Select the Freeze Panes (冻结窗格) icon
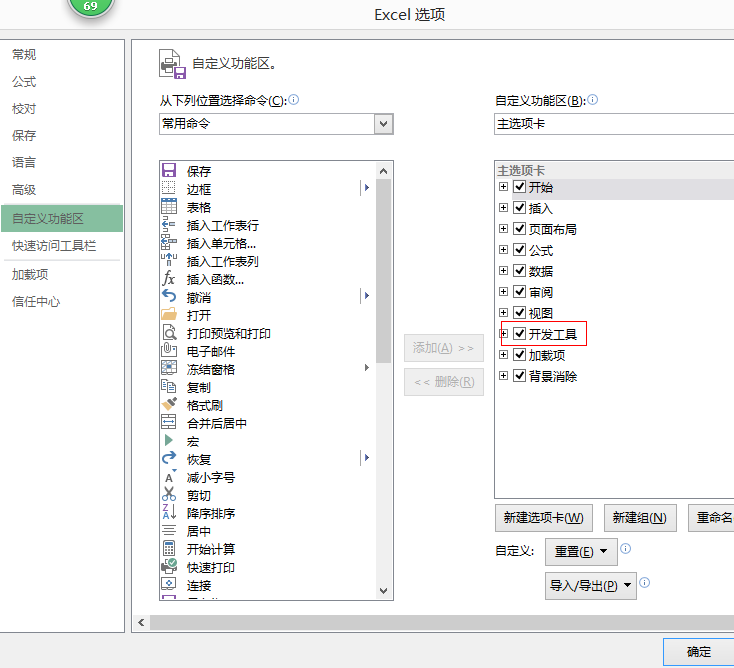 point(169,368)
